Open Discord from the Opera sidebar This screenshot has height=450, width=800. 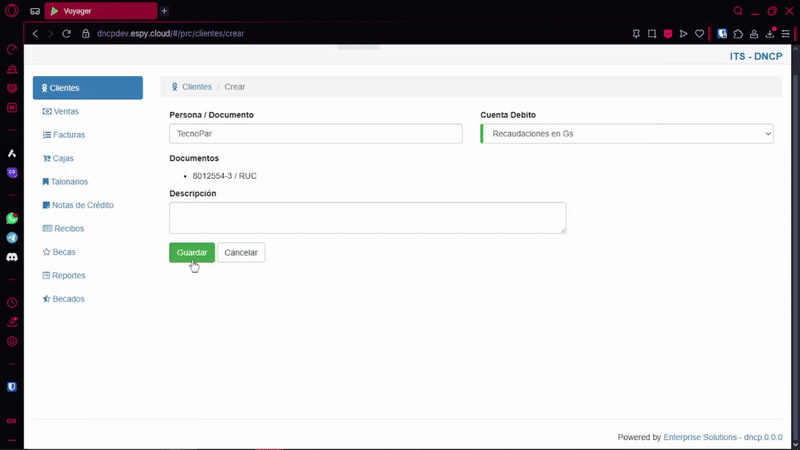coord(12,257)
